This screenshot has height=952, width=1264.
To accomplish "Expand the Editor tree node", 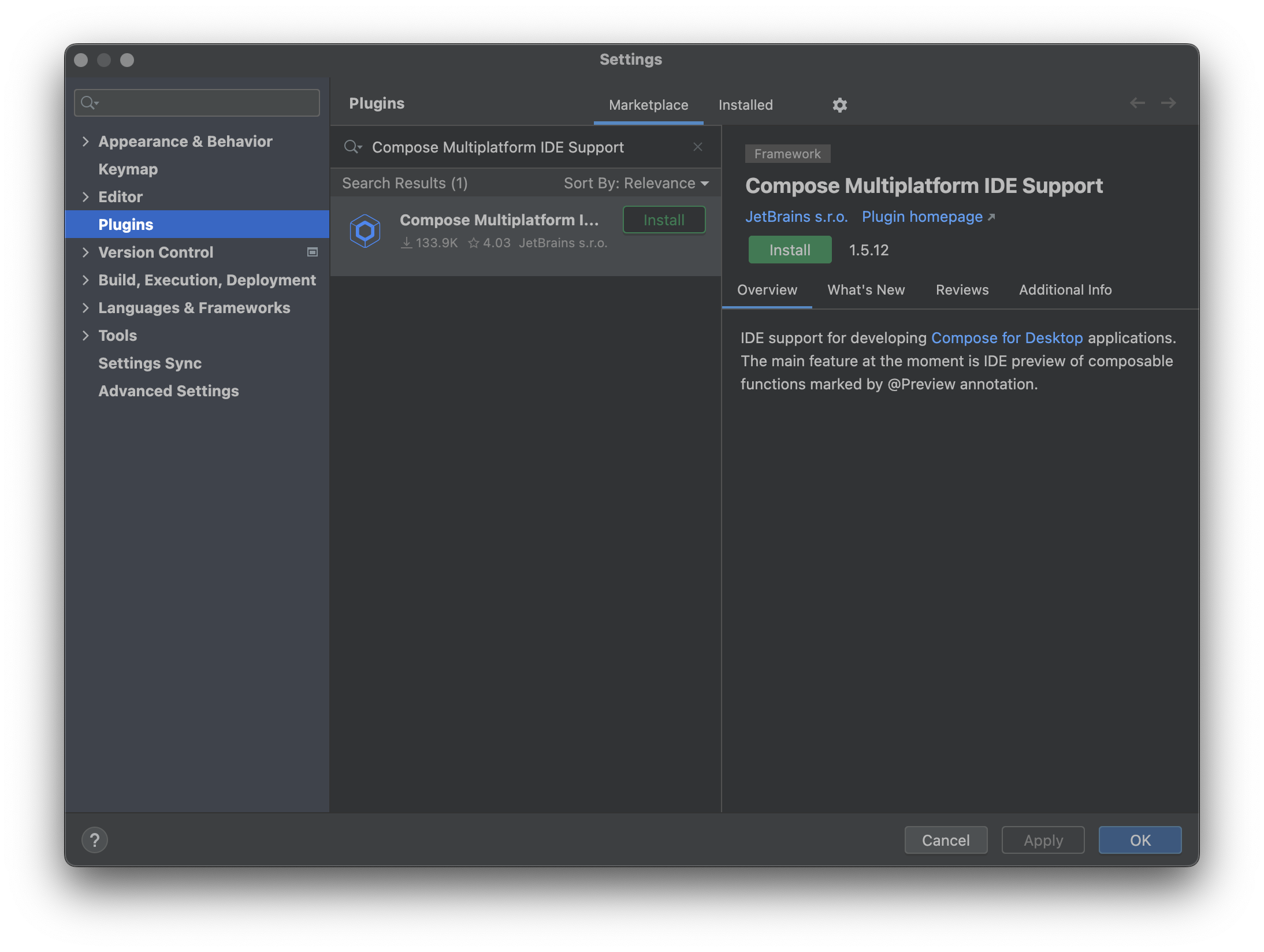I will click(x=86, y=196).
